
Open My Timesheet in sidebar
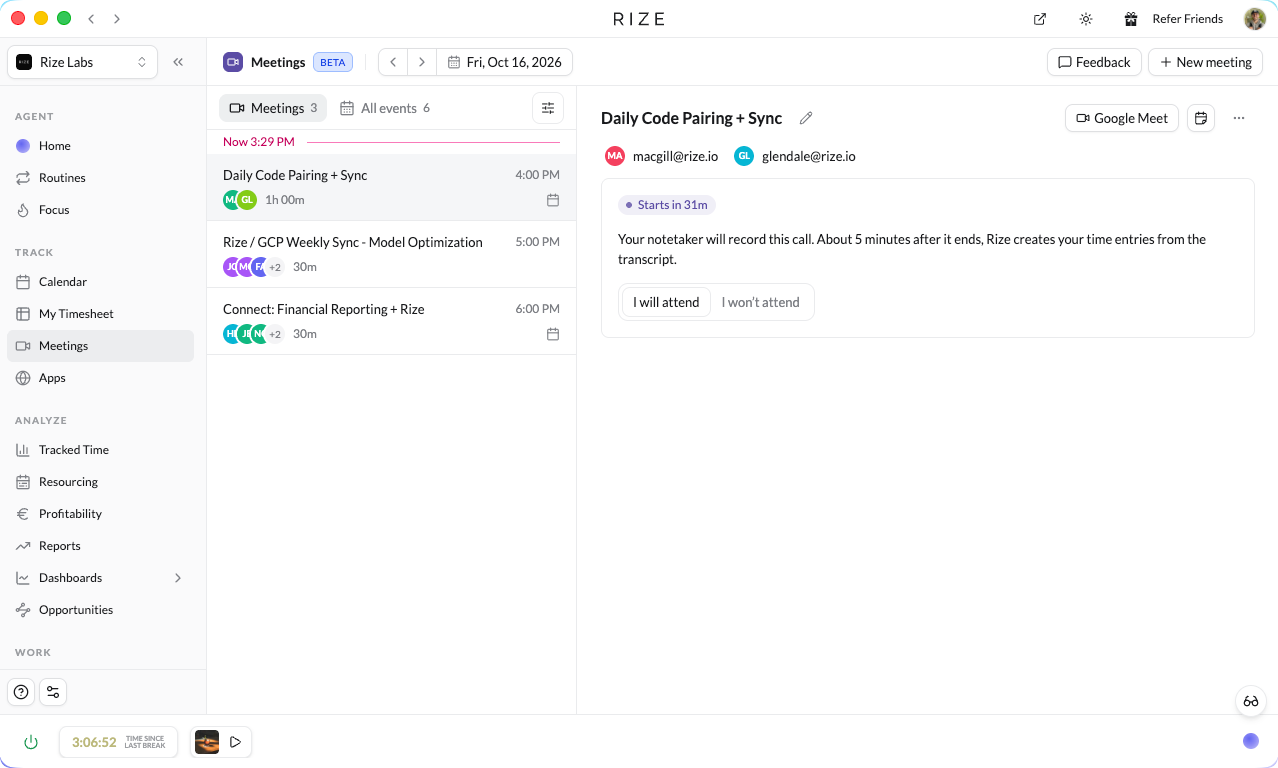click(x=100, y=314)
